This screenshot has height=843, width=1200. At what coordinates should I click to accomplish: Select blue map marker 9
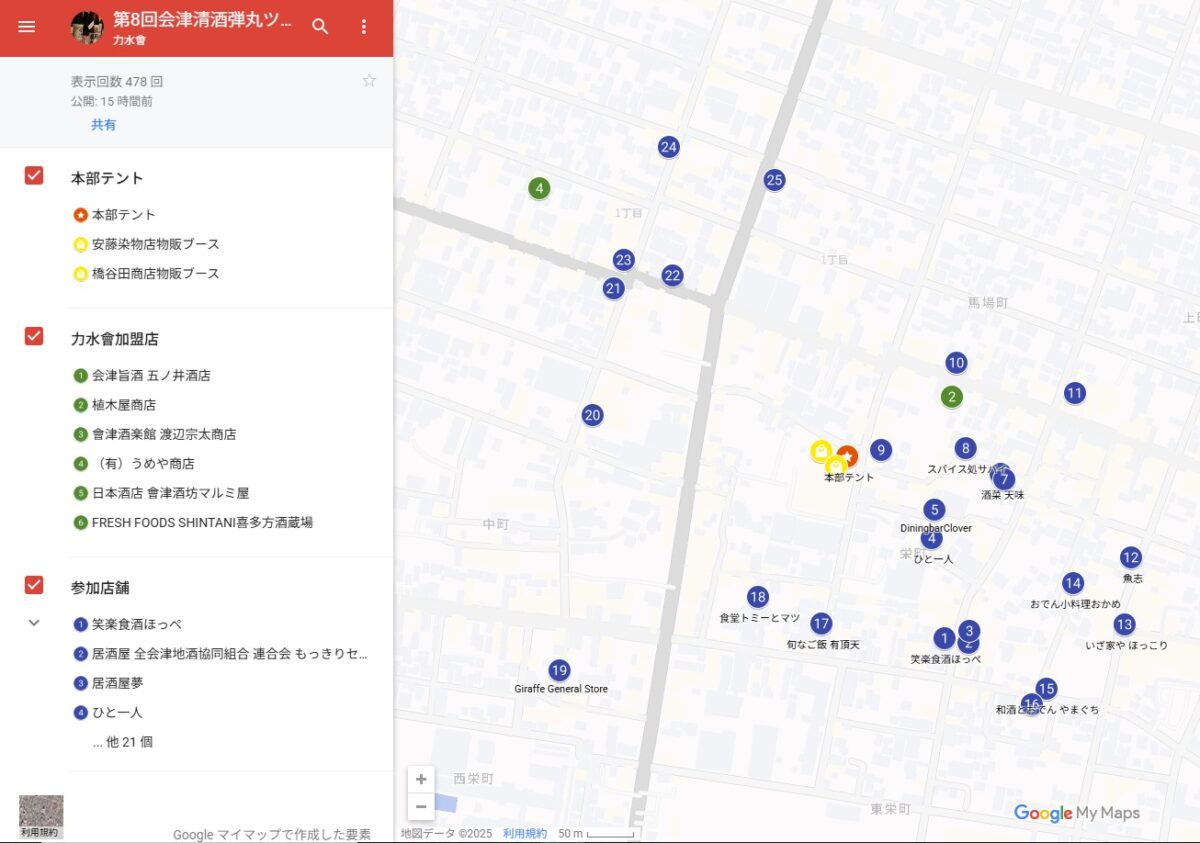click(881, 450)
